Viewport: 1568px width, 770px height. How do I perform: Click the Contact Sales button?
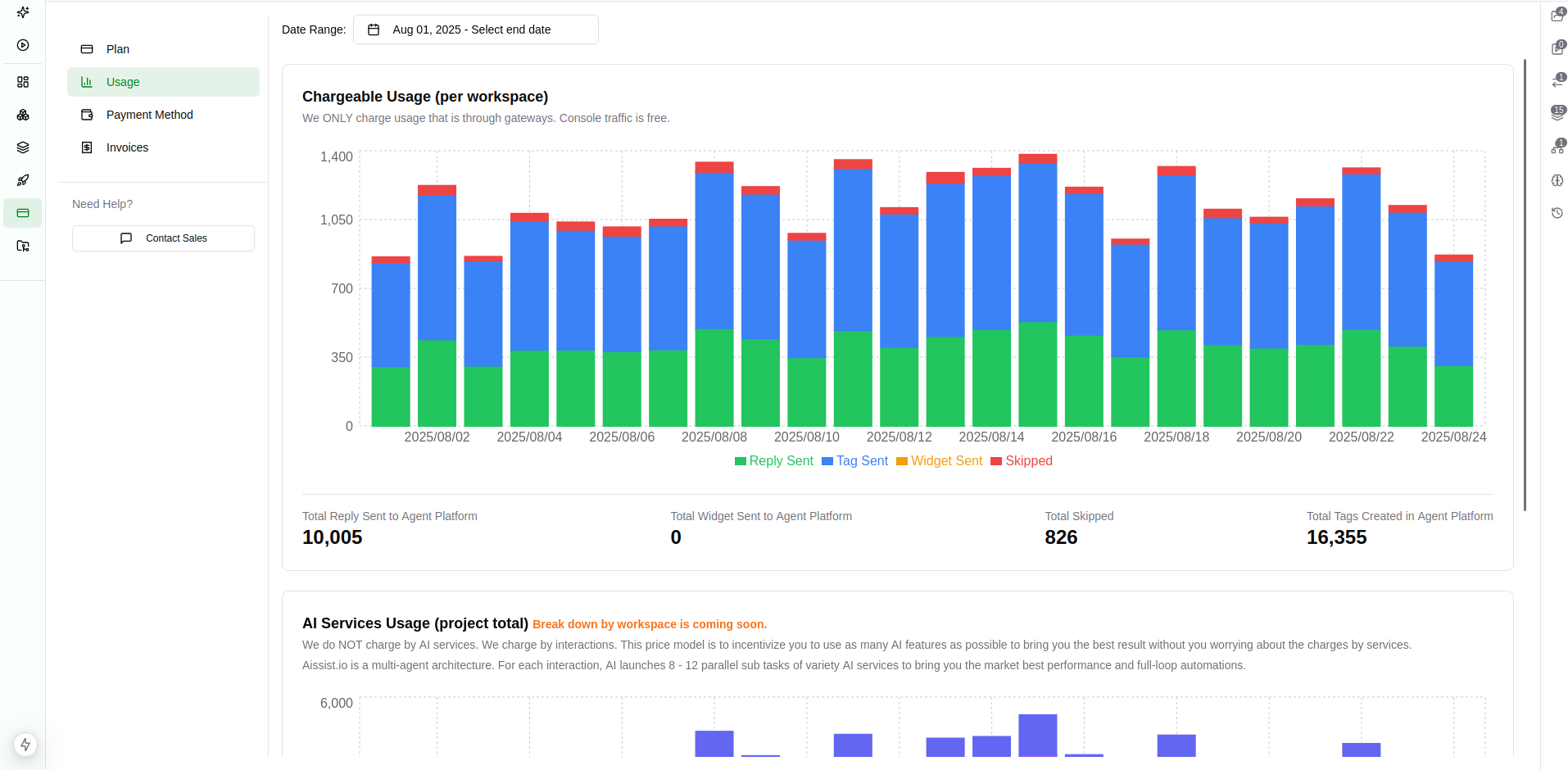(x=163, y=238)
